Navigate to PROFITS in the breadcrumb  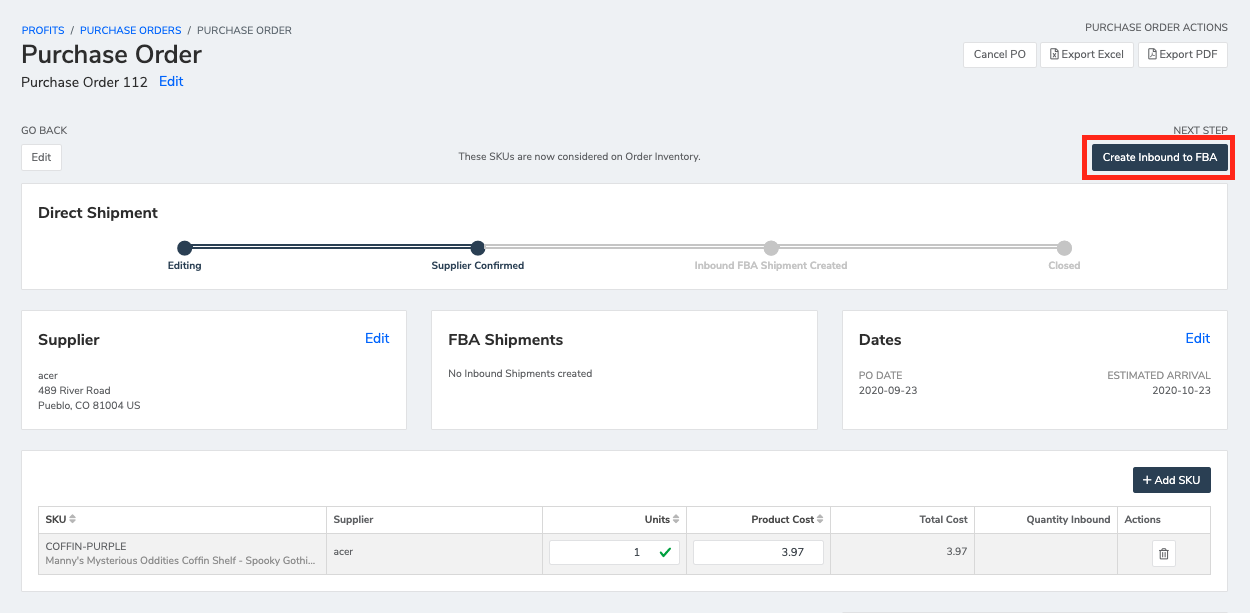[43, 30]
